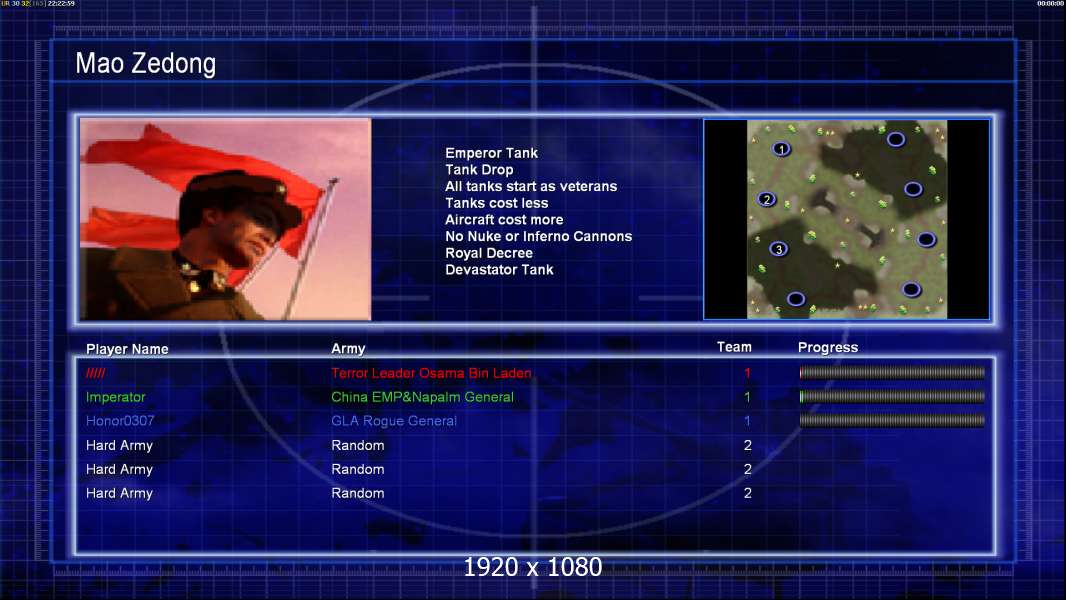Image resolution: width=1066 pixels, height=600 pixels.
Task: Click the progress bar for Imperator
Action: point(892,396)
